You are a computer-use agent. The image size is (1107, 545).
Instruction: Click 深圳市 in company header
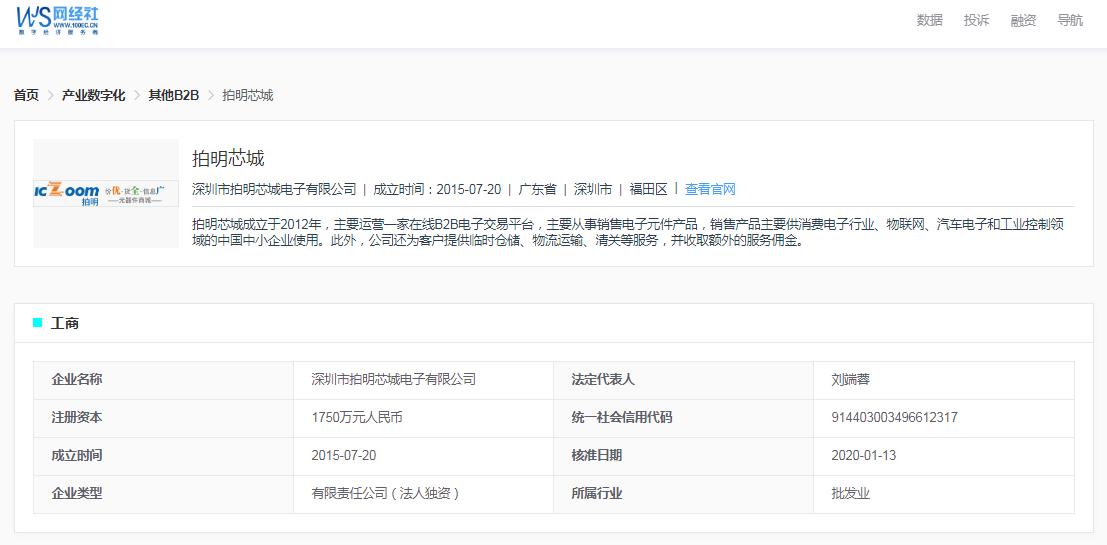coord(593,189)
